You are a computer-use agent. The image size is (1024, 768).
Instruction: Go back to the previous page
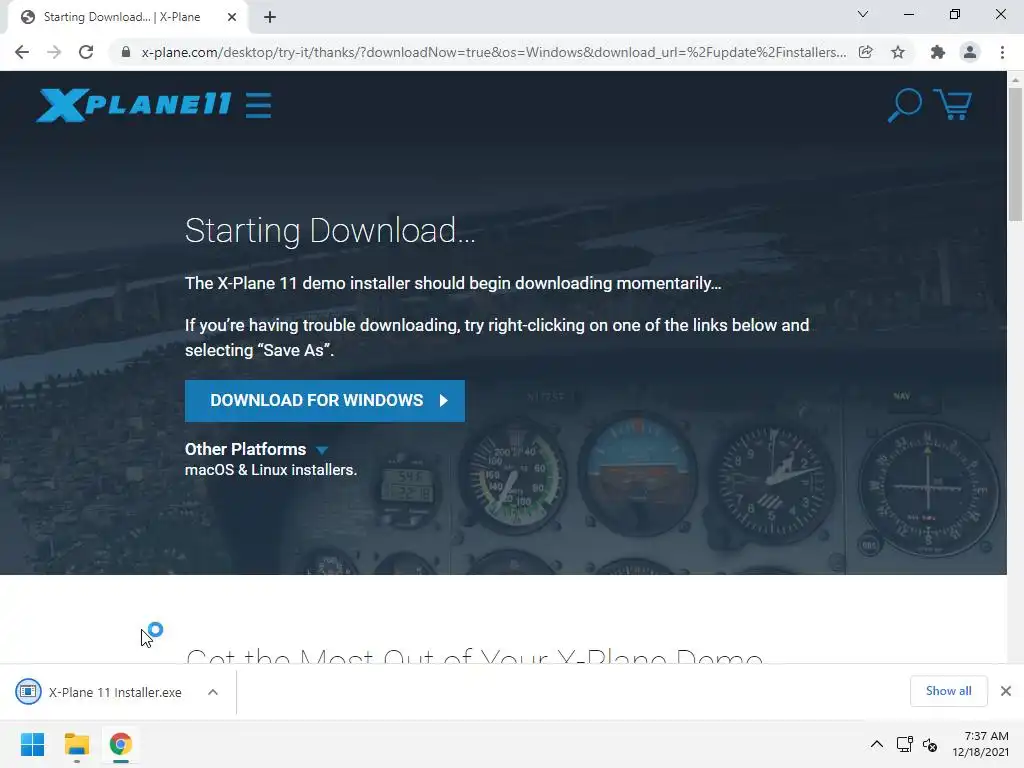coord(22,52)
